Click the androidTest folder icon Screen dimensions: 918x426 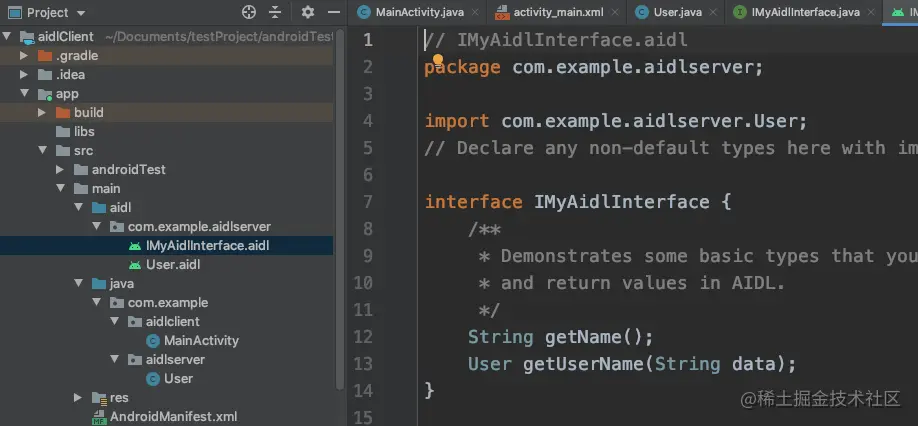81,169
